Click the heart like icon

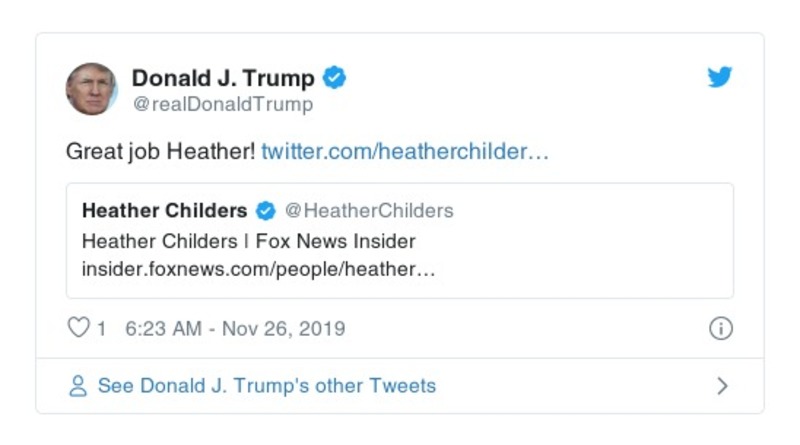(x=78, y=328)
